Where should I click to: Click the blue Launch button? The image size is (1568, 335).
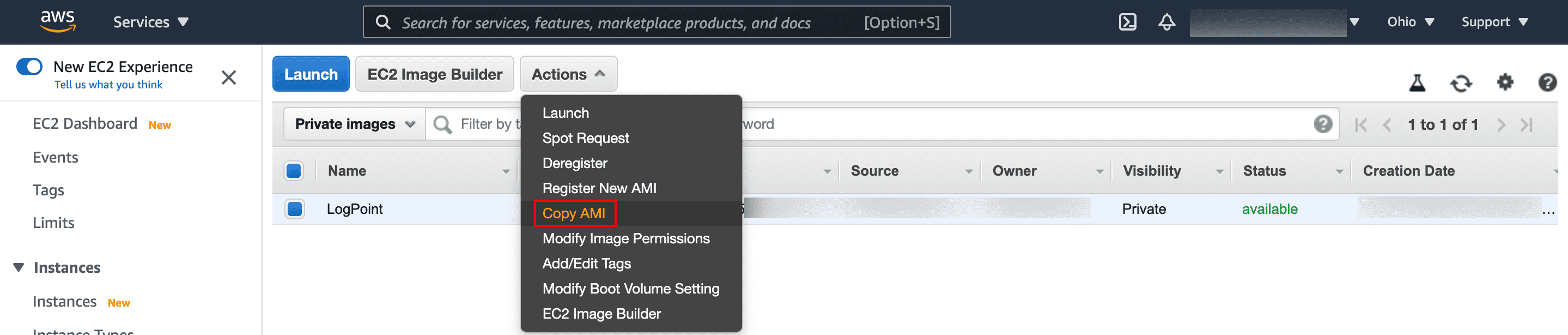(x=311, y=74)
